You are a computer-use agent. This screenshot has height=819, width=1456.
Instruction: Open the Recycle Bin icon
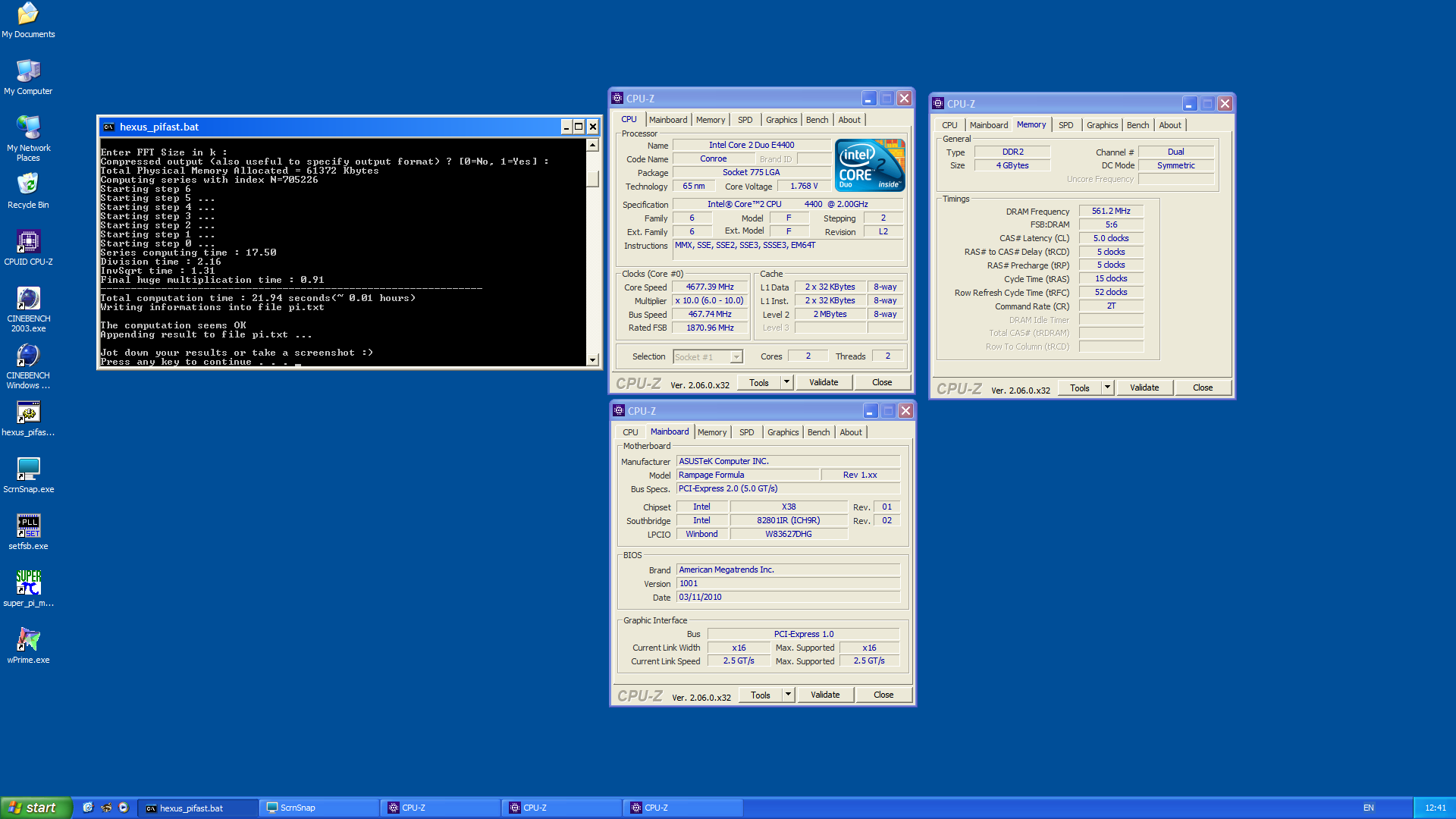[x=28, y=191]
